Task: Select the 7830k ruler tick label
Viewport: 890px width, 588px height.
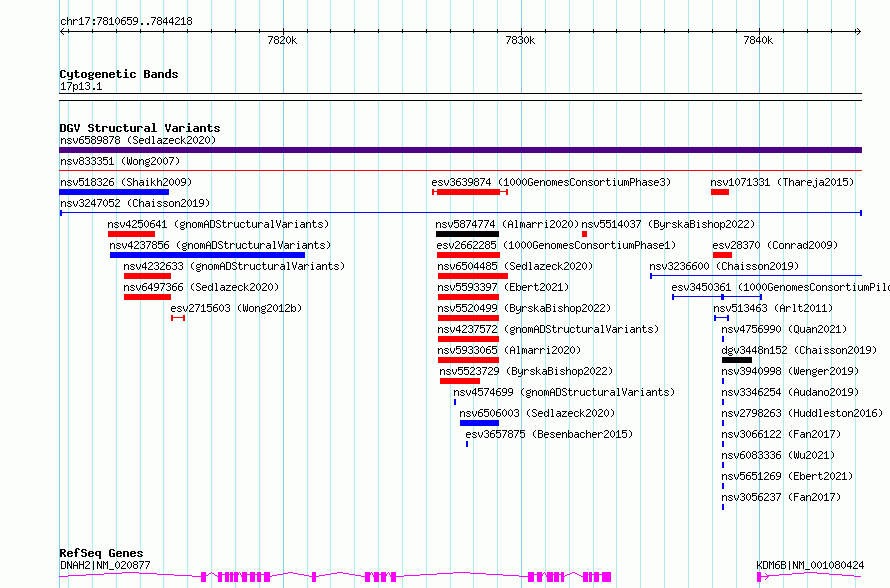Action: click(x=520, y=40)
